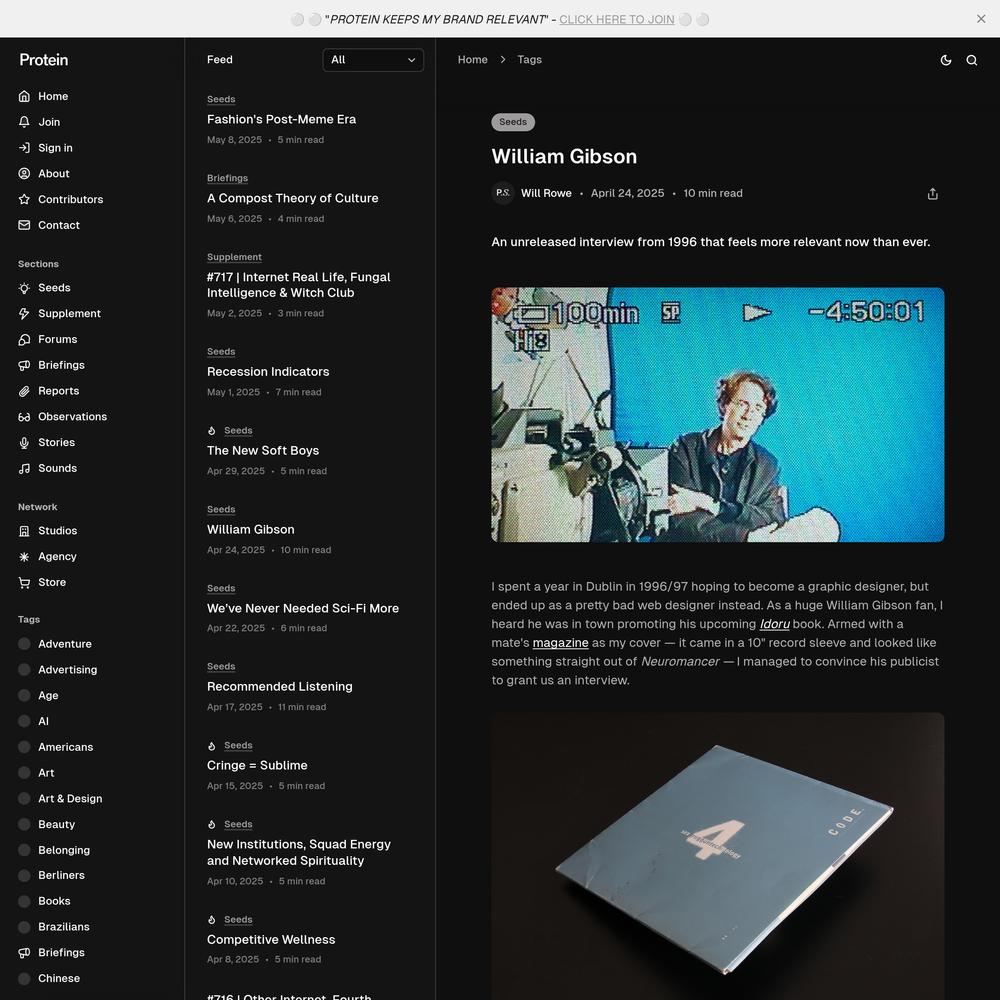This screenshot has height=1000, width=1000.
Task: Select the Belonging tag
Action: (64, 850)
